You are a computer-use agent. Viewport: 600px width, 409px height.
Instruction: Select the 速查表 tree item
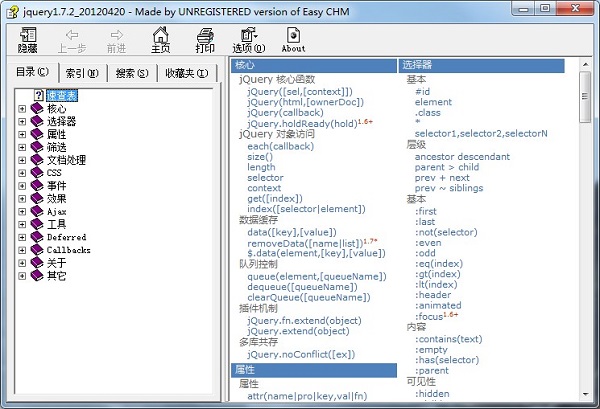[x=62, y=95]
